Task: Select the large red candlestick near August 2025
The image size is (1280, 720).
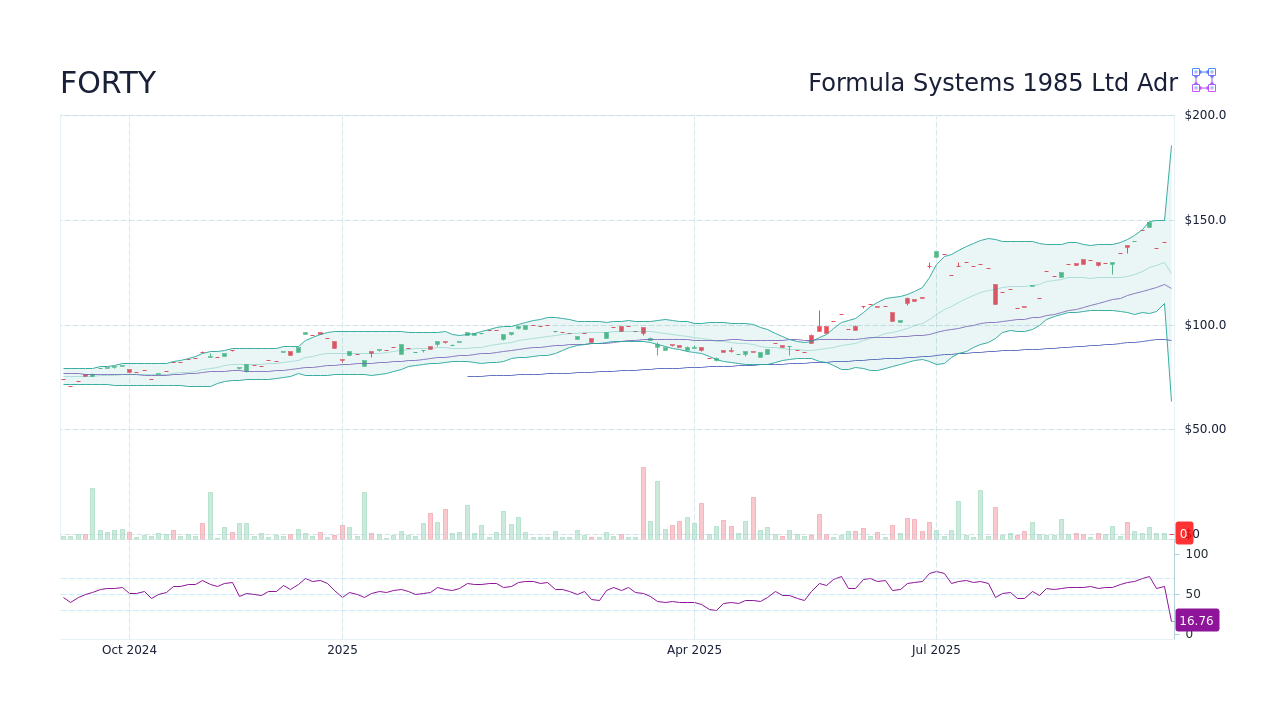Action: click(995, 292)
